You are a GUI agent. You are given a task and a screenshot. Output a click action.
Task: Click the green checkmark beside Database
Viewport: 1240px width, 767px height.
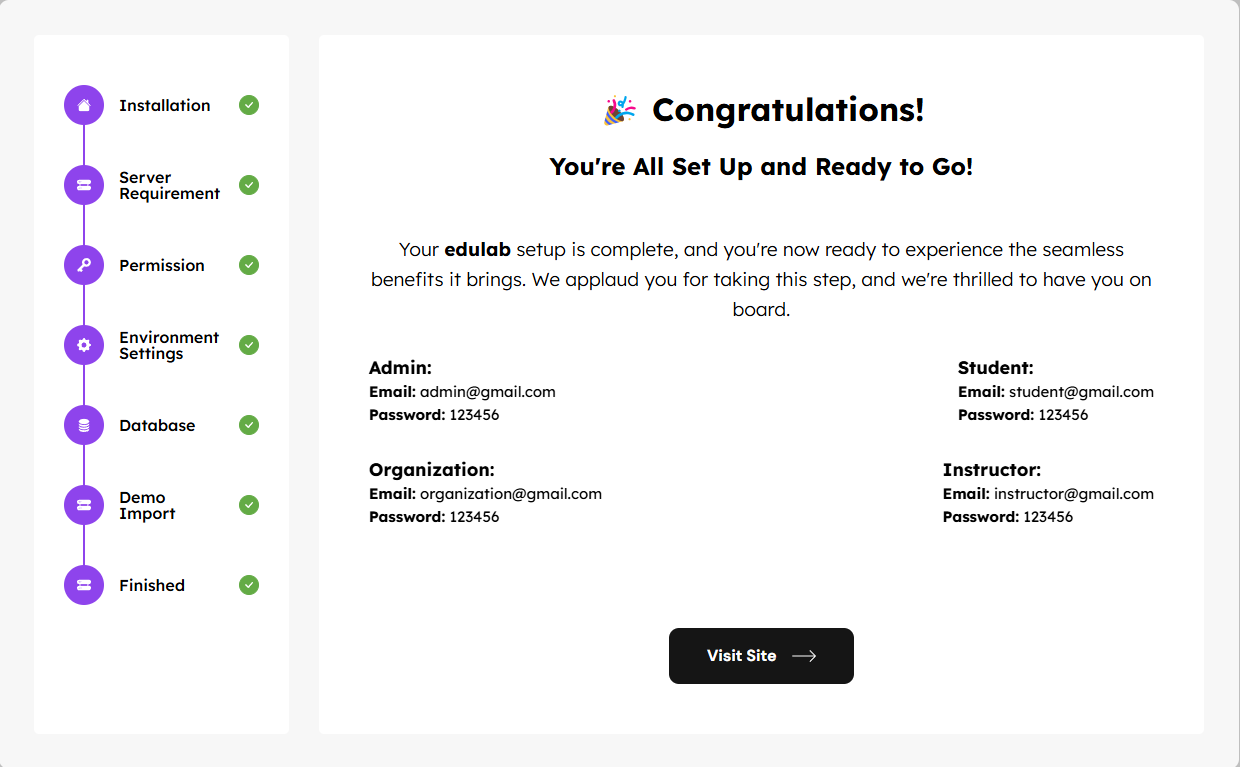(249, 425)
